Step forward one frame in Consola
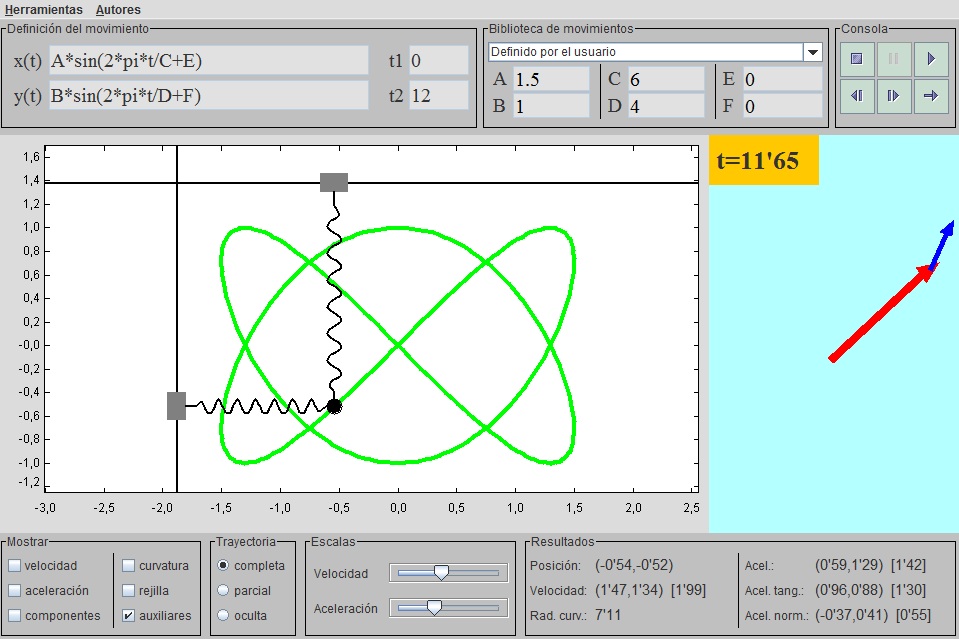 pos(893,96)
